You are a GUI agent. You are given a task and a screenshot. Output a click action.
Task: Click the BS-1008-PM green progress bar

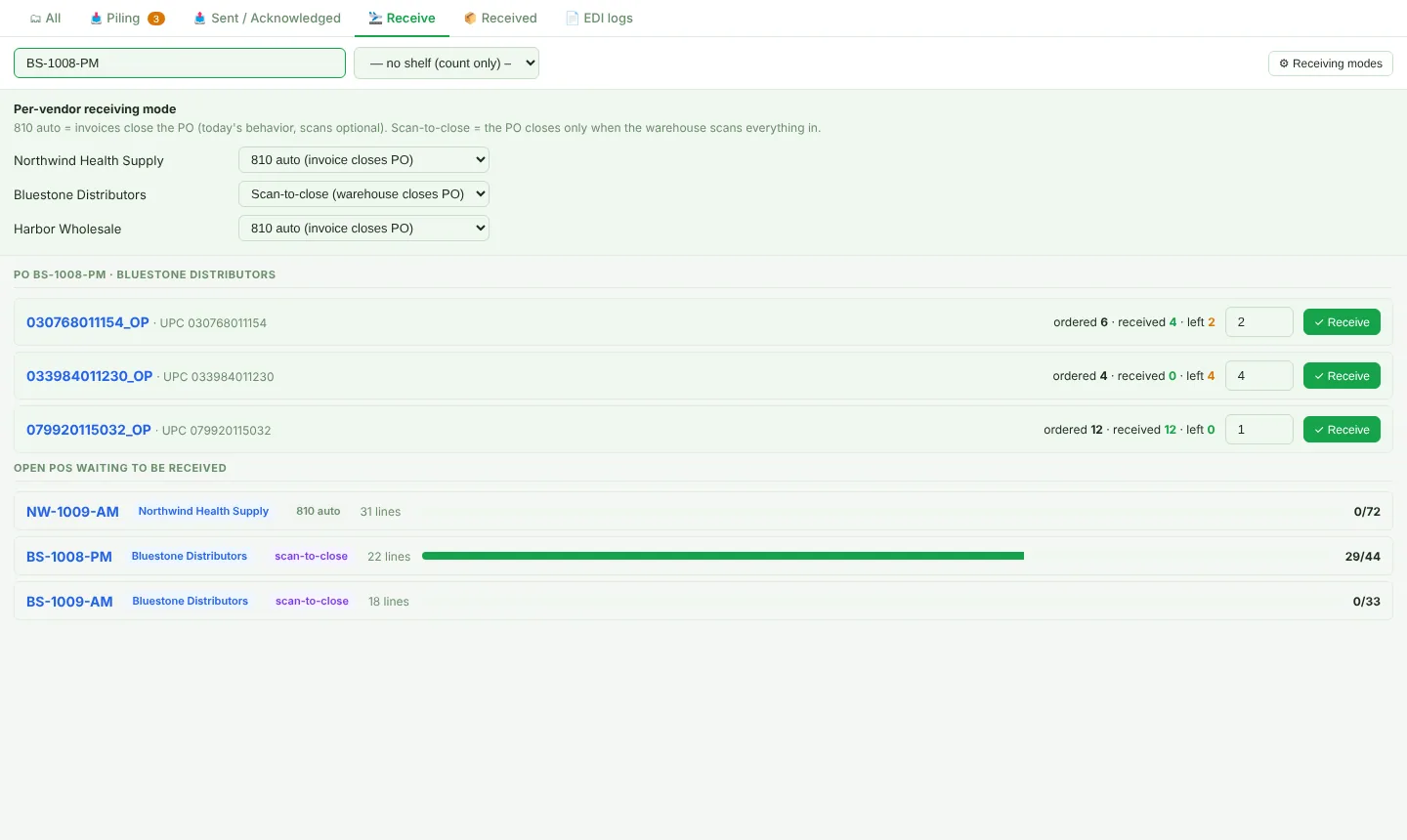click(723, 556)
